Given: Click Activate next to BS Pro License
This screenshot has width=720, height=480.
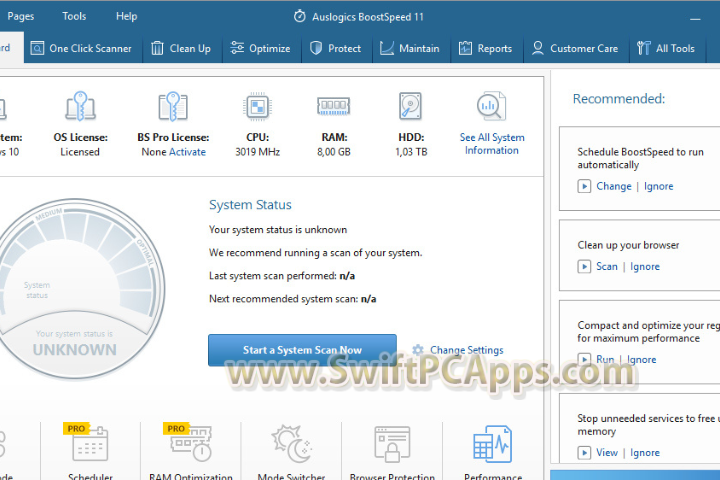Looking at the screenshot, I should coord(187,152).
